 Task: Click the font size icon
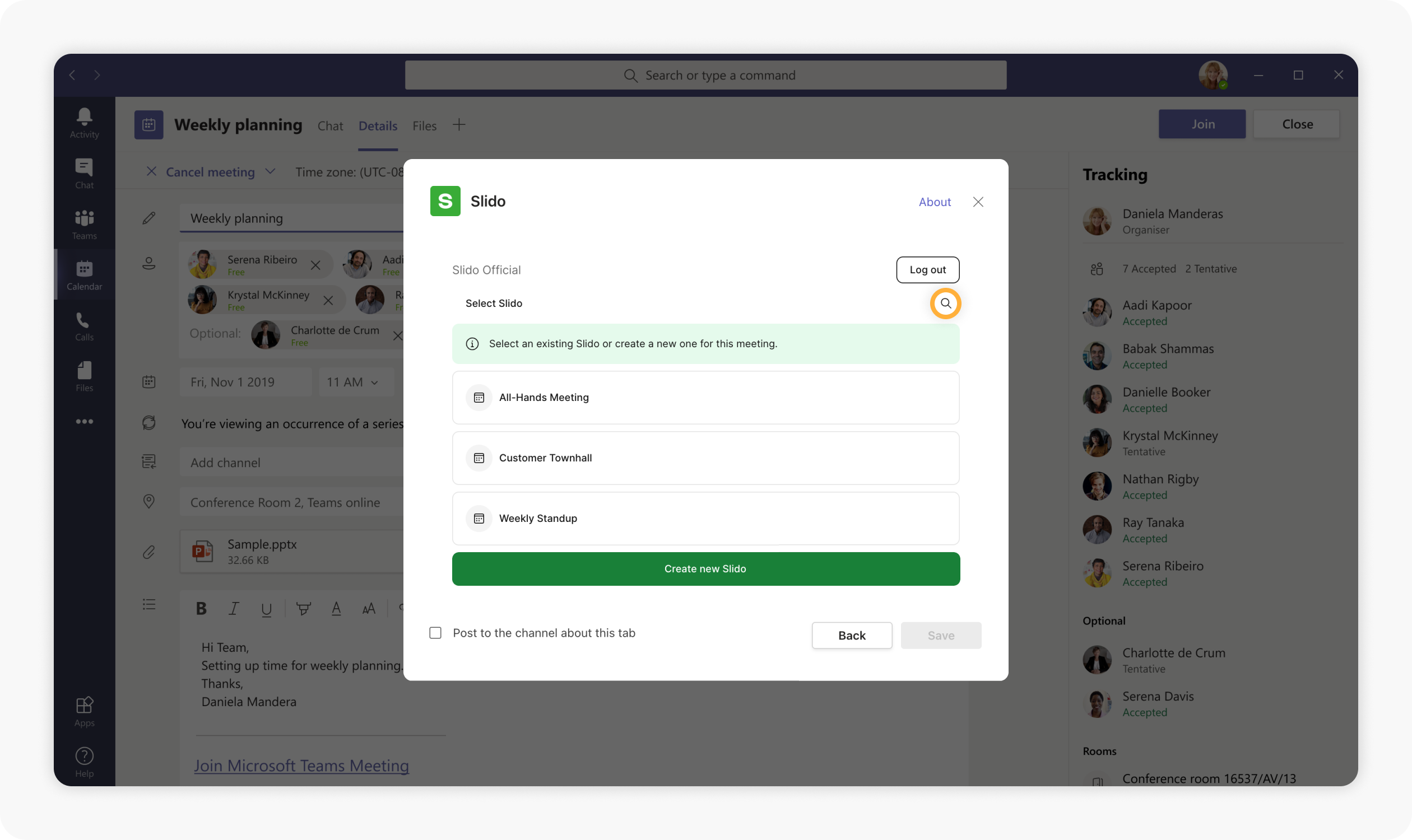coord(369,609)
